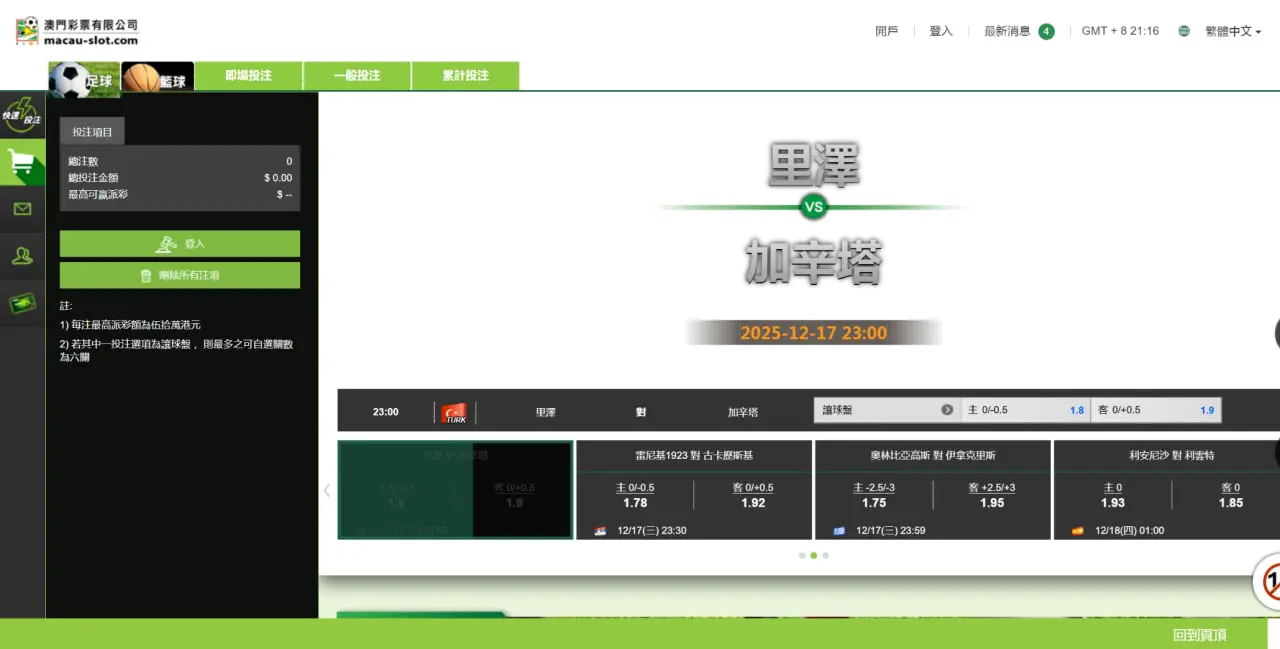Click the Turkey league flag icon
This screenshot has width=1280, height=649.
point(455,412)
